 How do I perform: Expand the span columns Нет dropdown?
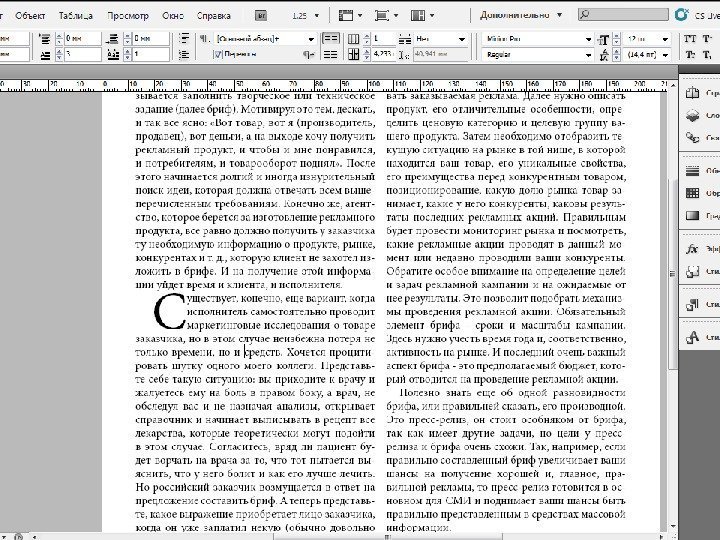(x=462, y=39)
